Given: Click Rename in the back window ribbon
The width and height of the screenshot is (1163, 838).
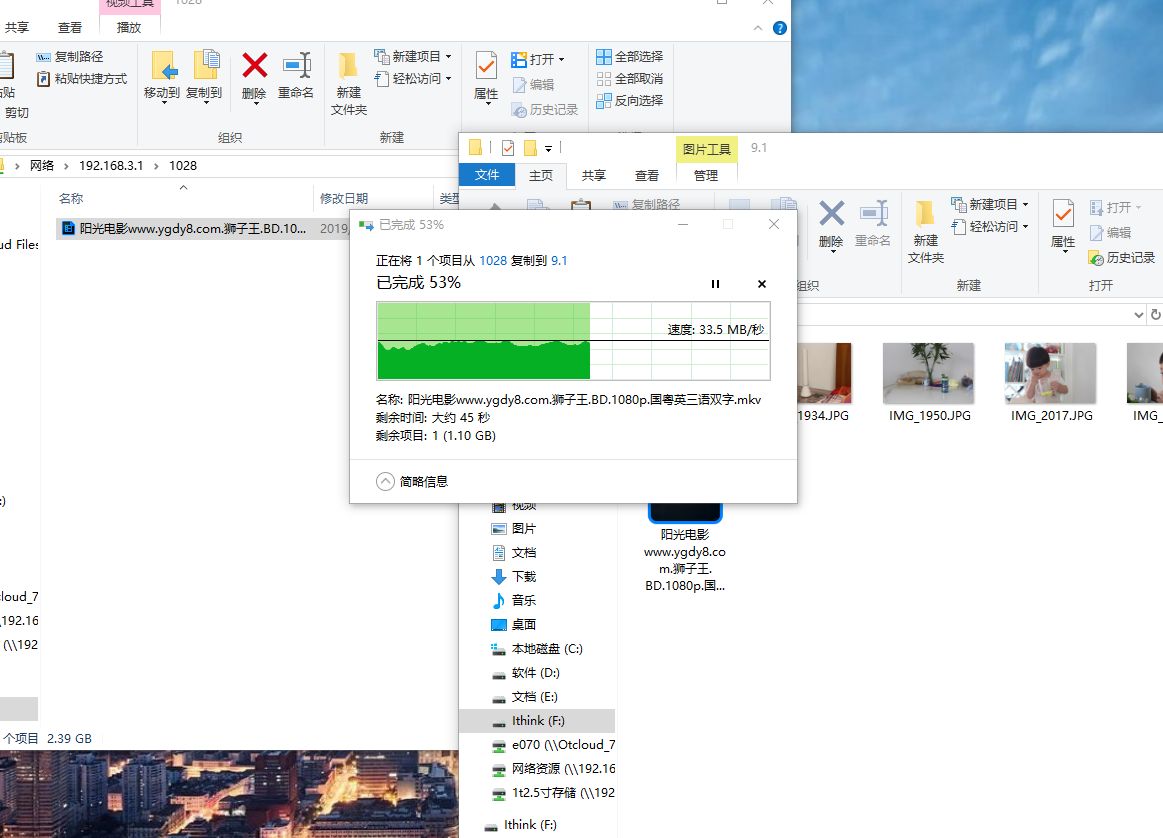Looking at the screenshot, I should [296, 75].
